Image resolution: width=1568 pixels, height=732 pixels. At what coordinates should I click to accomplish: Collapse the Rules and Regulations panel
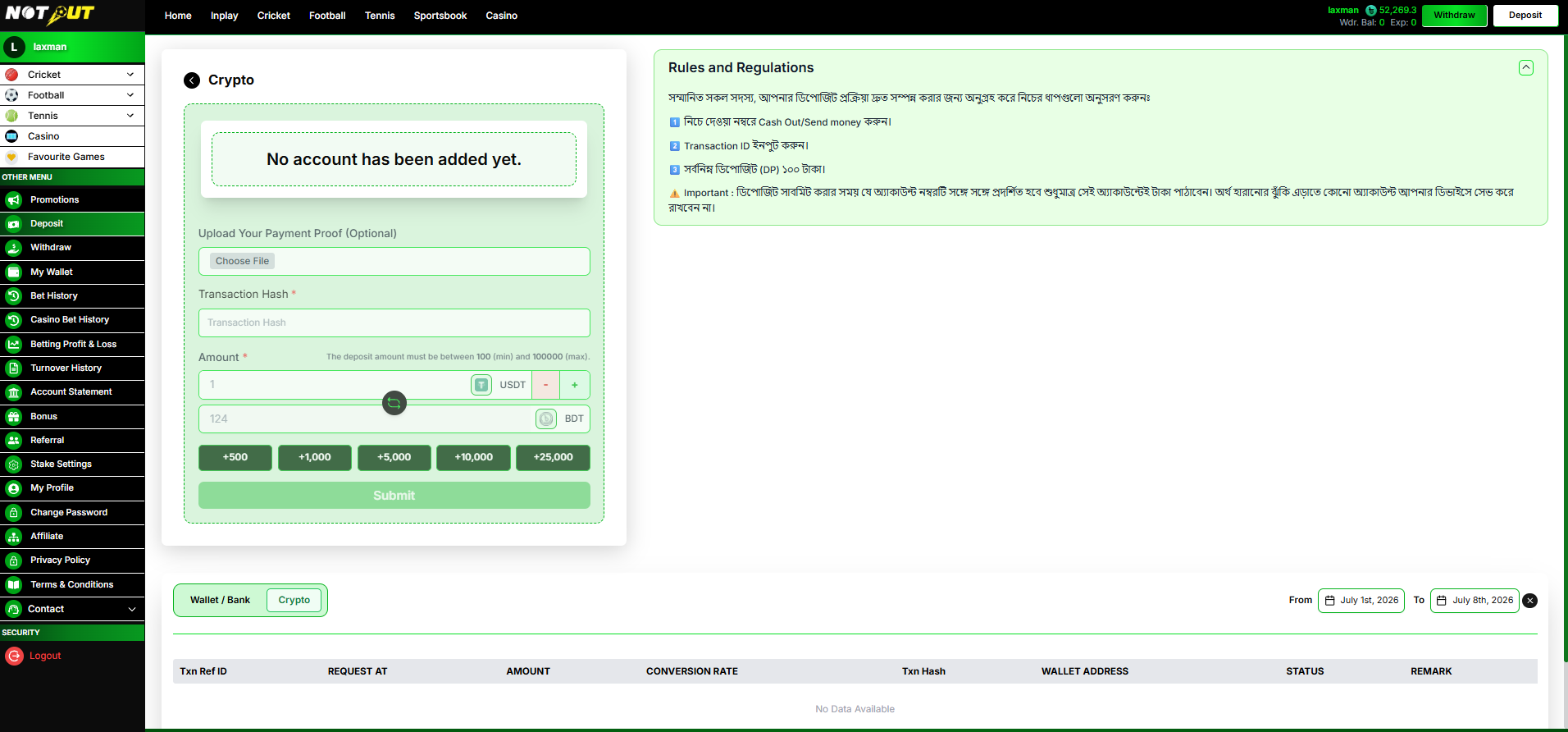pos(1526,68)
